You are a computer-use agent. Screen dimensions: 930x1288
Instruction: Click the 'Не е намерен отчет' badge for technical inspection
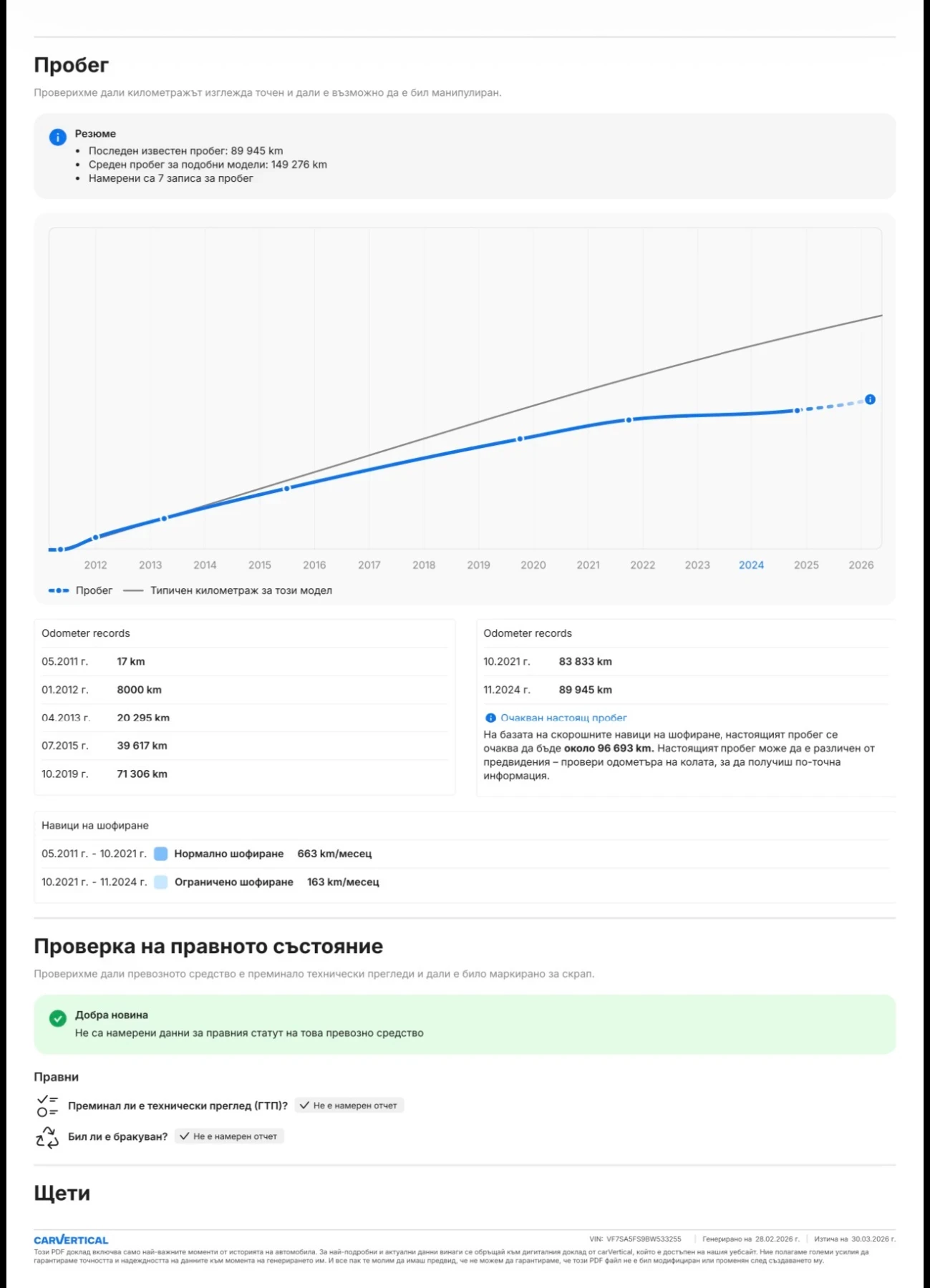click(x=349, y=1106)
